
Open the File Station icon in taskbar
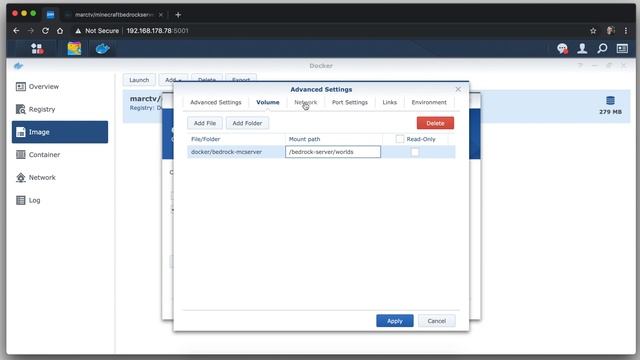click(x=74, y=49)
